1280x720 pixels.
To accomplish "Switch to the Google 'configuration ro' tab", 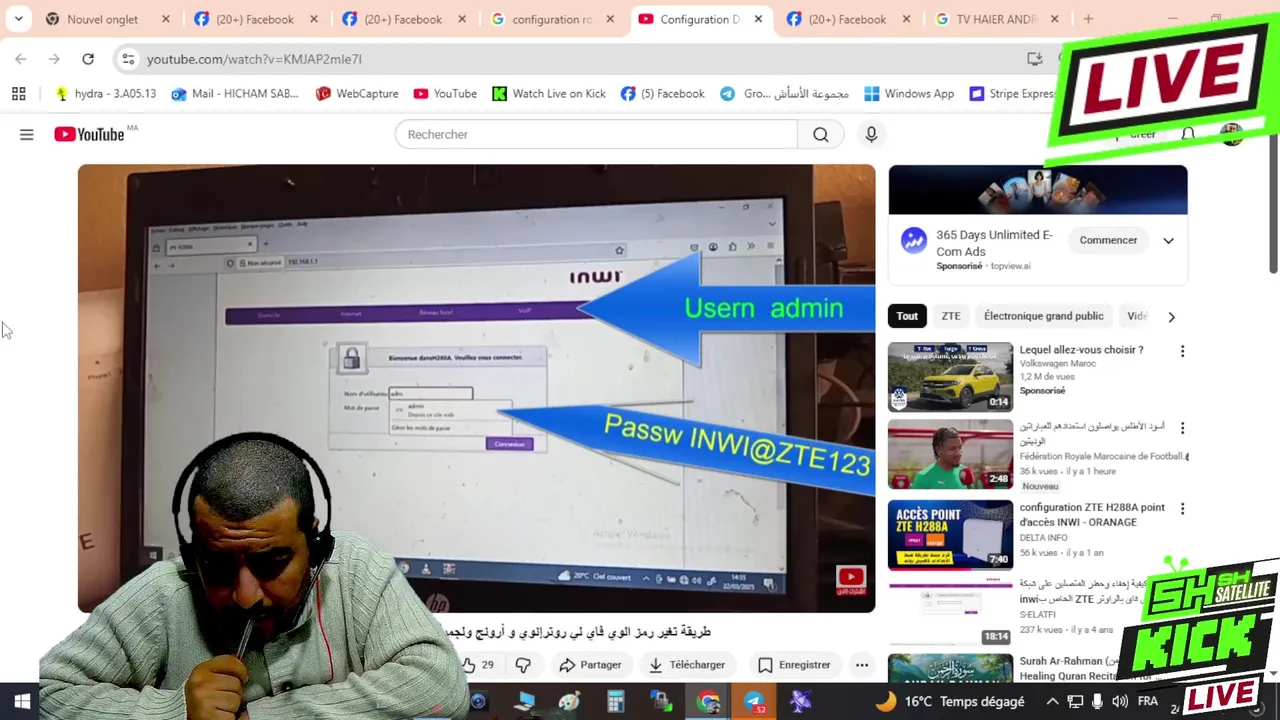I will coord(552,19).
